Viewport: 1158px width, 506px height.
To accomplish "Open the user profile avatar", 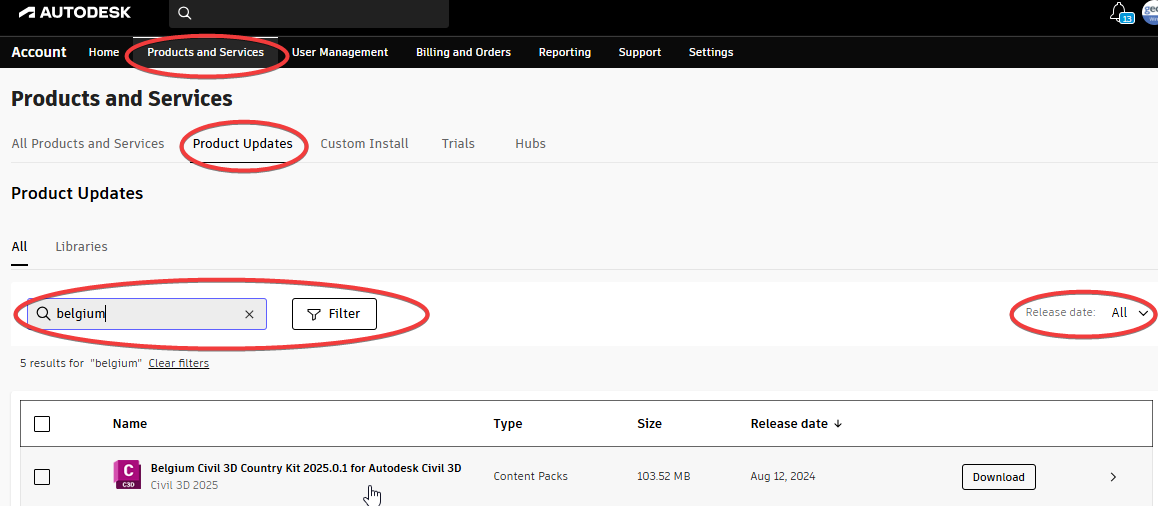I will point(1150,13).
